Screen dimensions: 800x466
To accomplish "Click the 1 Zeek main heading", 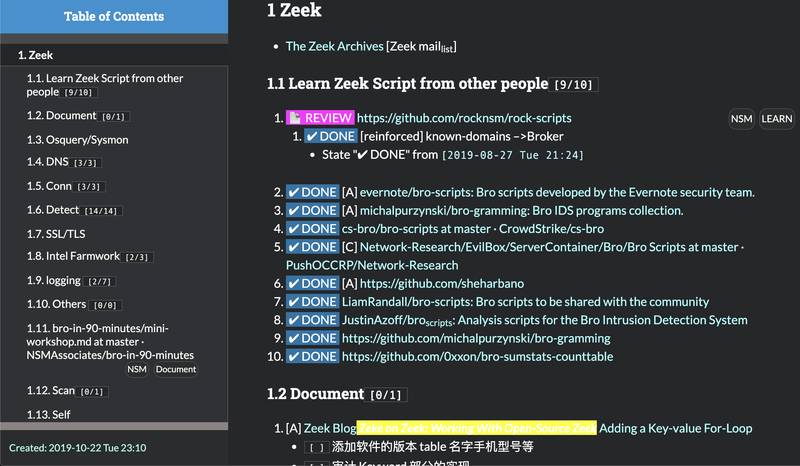I will point(294,10).
